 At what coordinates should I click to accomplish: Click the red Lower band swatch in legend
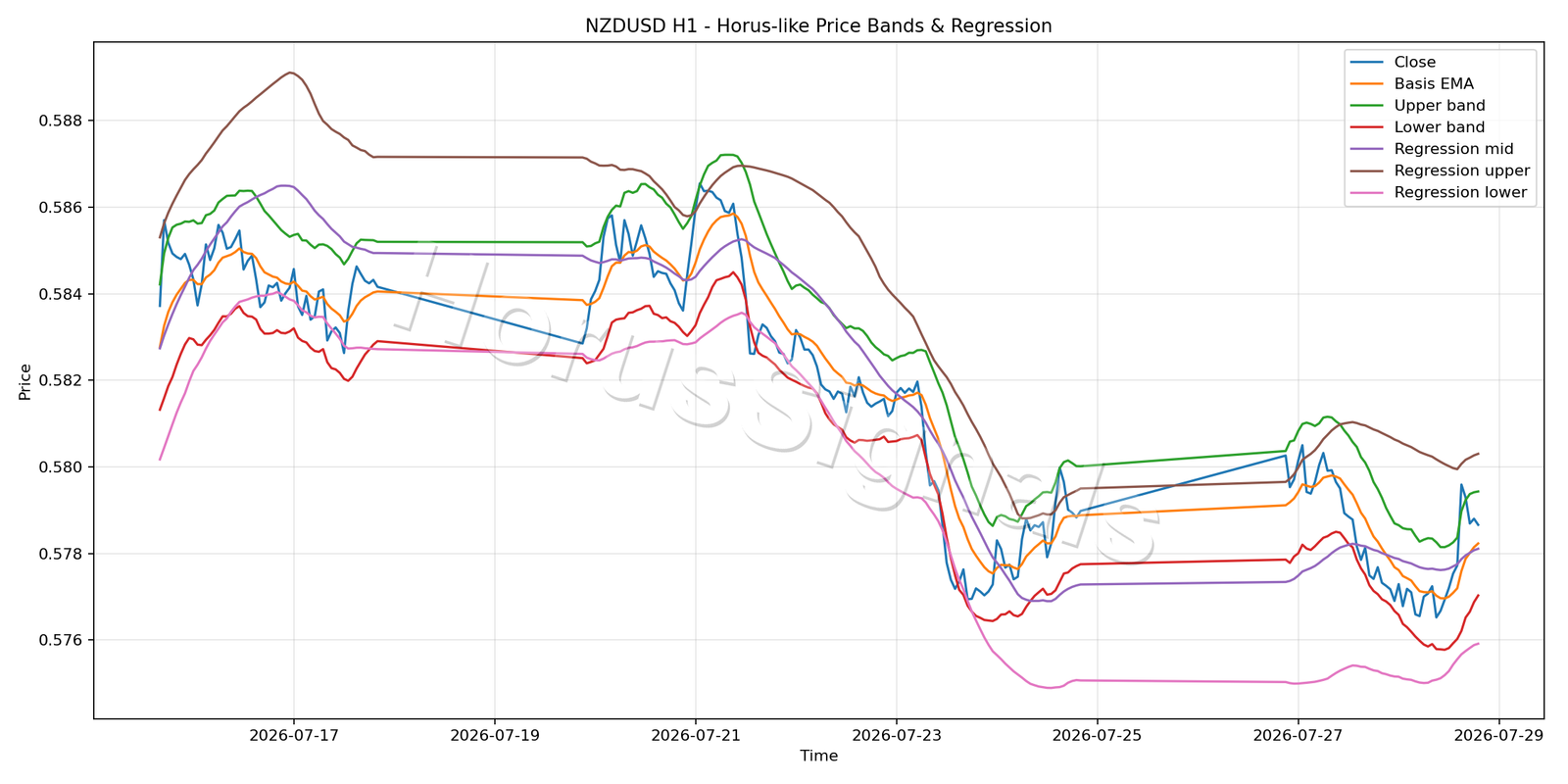coord(1366,127)
